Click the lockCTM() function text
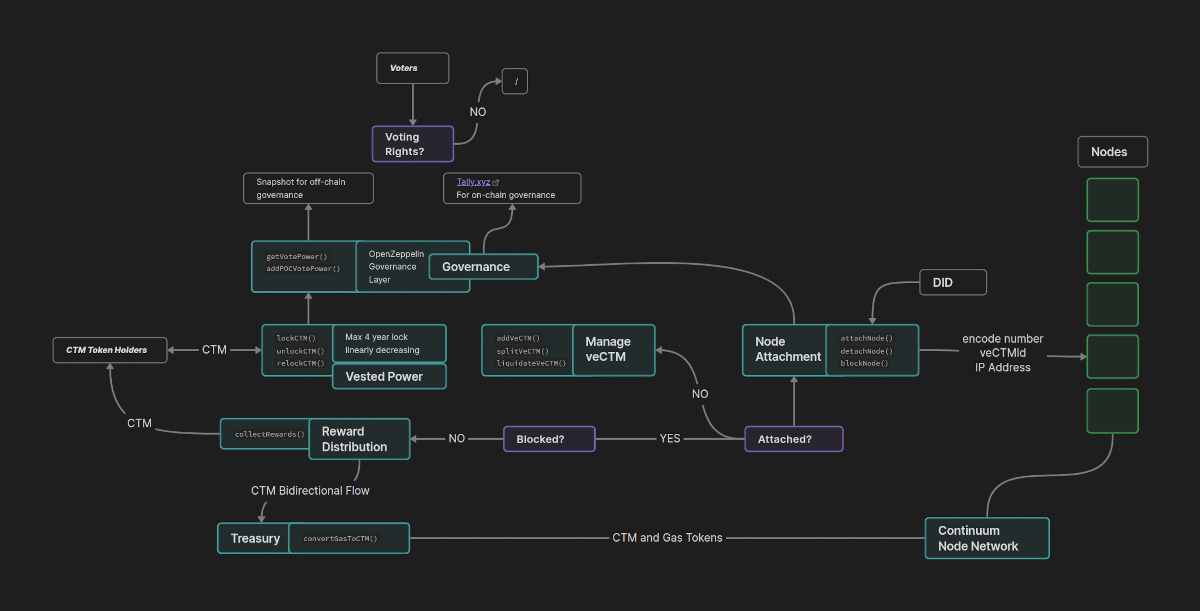This screenshot has width=1200, height=611. 296,338
